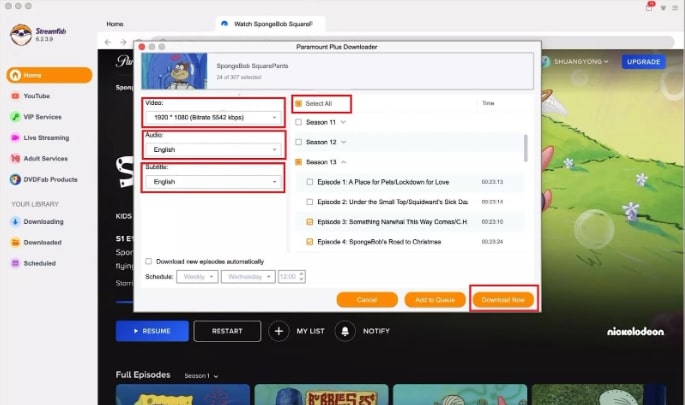Switch to the Home tab
Screen dimensions: 685x405
coord(115,24)
